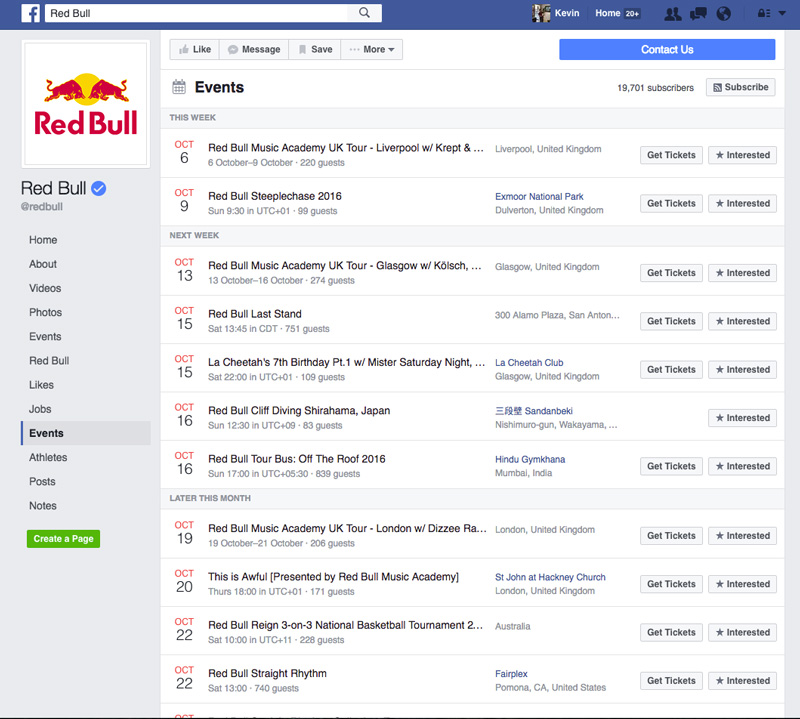
Task: Open the St John at Hackney Church link
Action: click(550, 577)
